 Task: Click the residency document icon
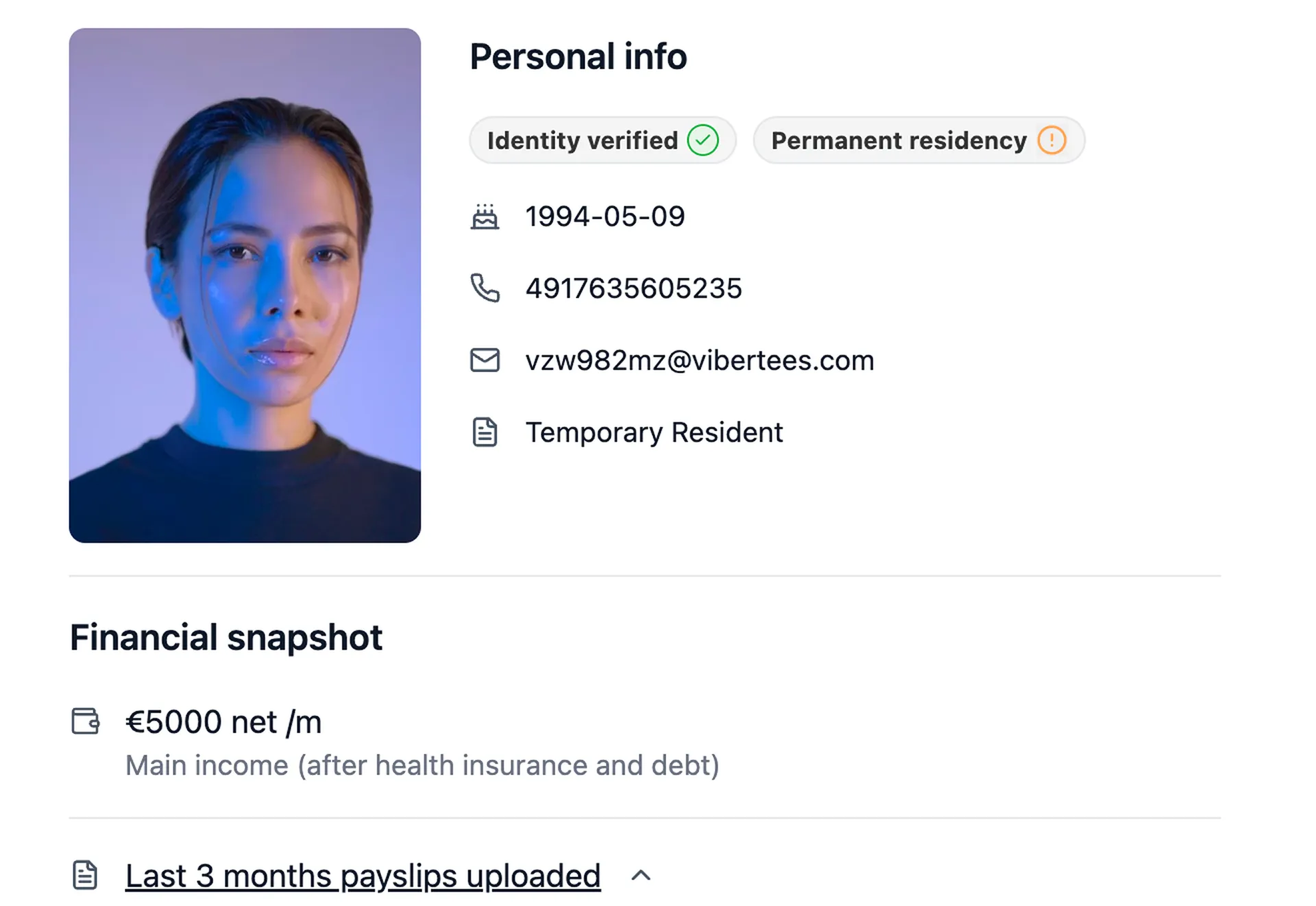tap(485, 432)
